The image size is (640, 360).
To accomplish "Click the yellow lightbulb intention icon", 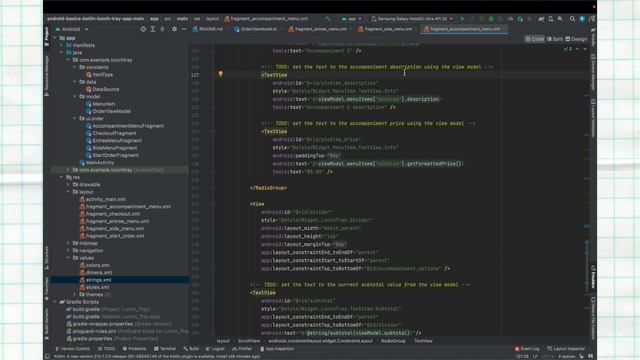I will click(x=220, y=74).
